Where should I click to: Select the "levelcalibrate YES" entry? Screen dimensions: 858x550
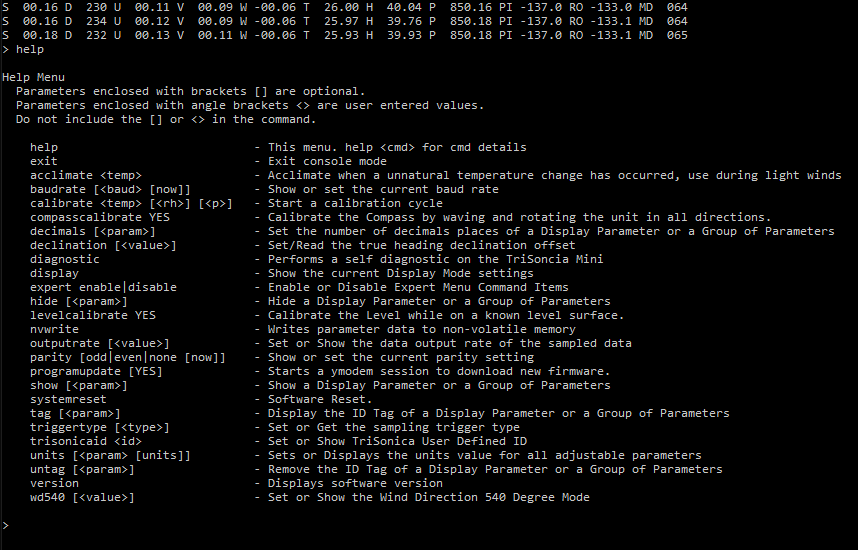coord(93,315)
